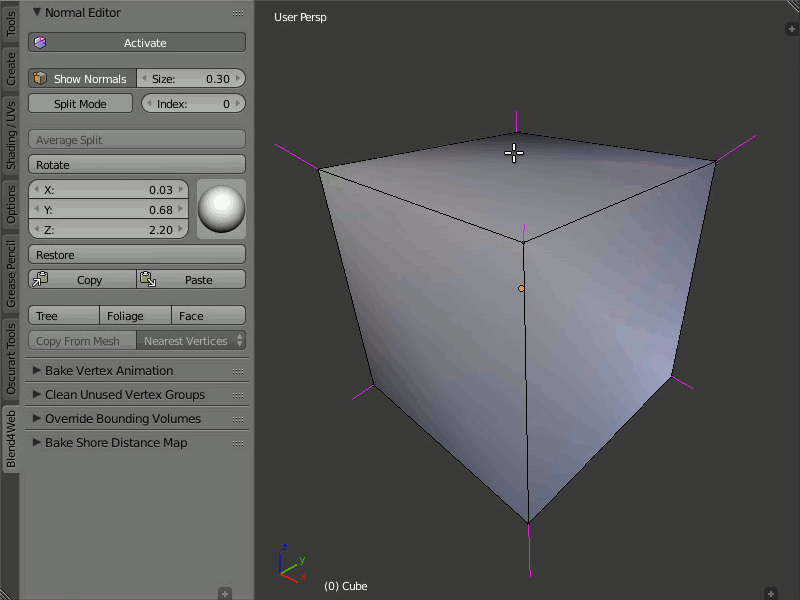This screenshot has width=800, height=600.
Task: Click the XYZ axis gizmo in viewport corner
Action: pyautogui.click(x=289, y=566)
